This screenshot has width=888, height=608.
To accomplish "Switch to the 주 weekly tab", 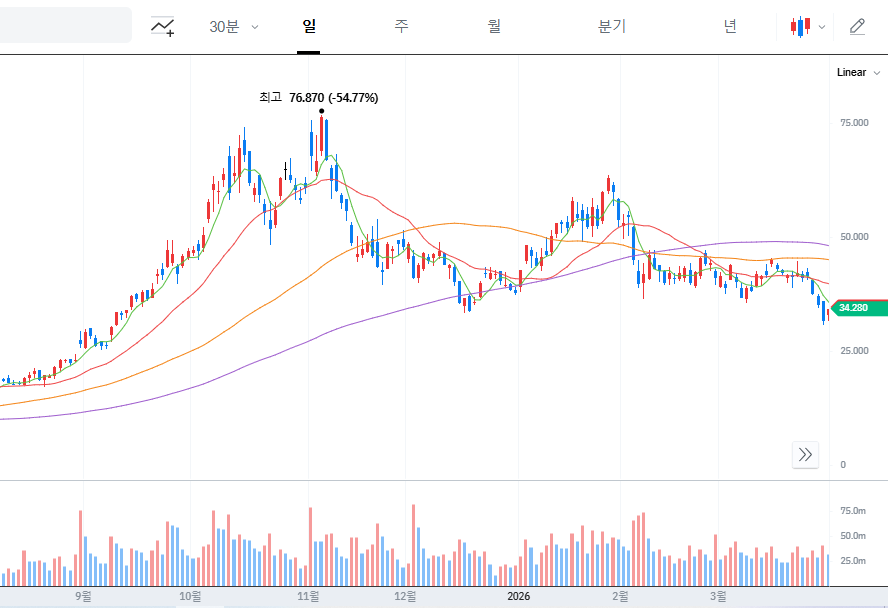I will (401, 27).
